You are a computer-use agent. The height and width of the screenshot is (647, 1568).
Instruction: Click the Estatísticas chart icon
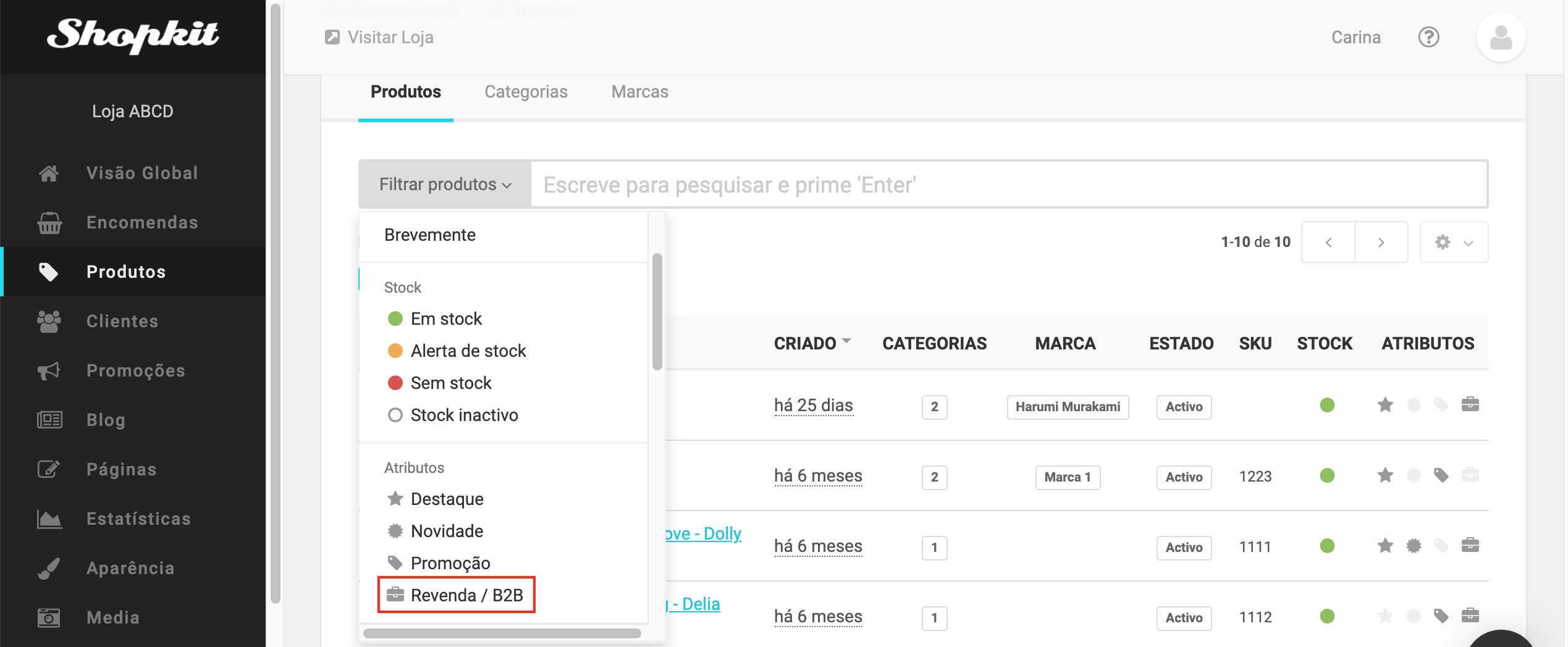49,519
